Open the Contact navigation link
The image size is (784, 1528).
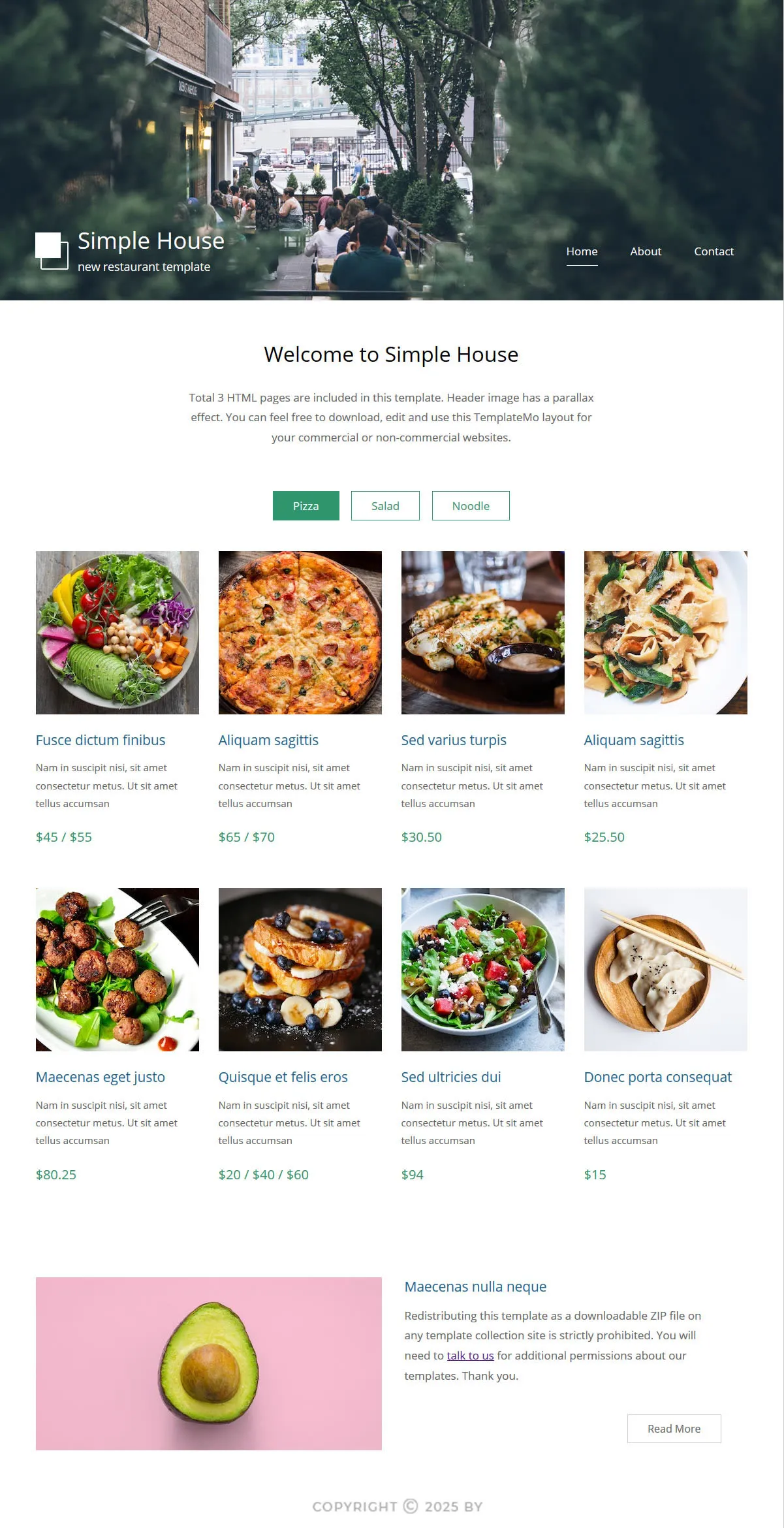click(x=713, y=251)
